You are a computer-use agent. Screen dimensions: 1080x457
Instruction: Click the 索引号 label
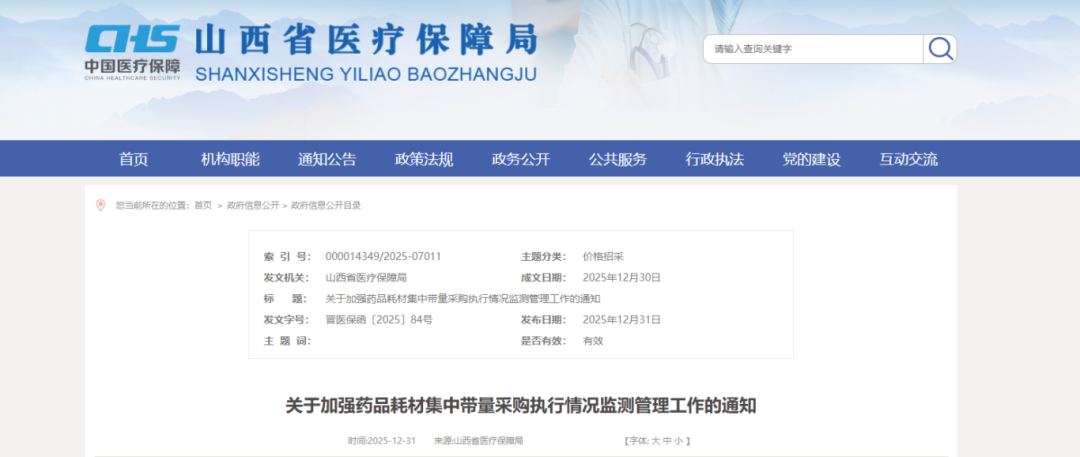coord(287,256)
